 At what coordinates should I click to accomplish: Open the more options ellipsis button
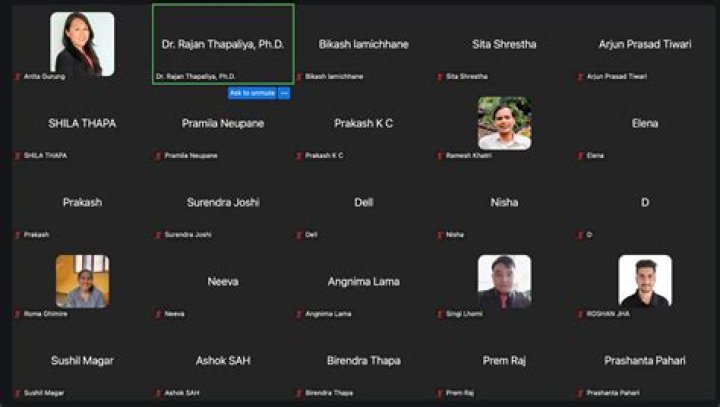[284, 93]
